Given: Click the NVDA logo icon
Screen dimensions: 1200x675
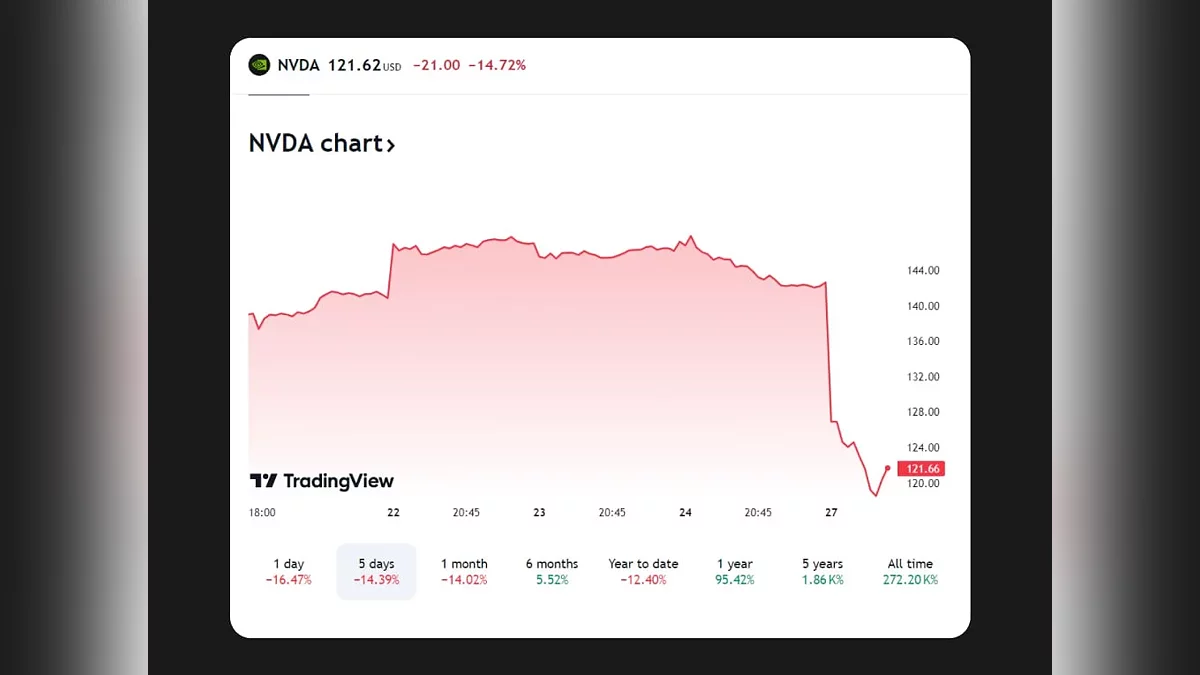Looking at the screenshot, I should point(259,65).
